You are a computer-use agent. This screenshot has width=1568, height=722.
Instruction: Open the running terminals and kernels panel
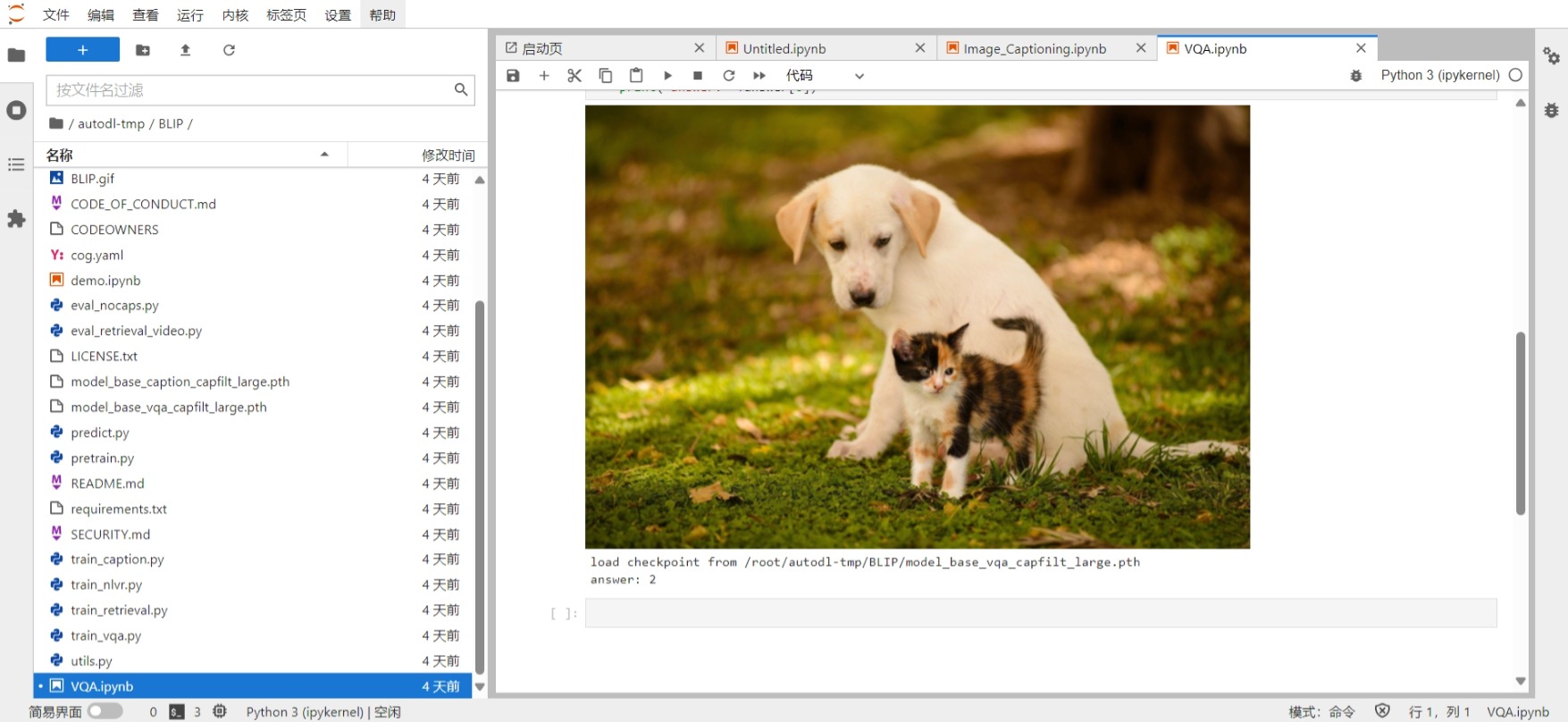16,110
